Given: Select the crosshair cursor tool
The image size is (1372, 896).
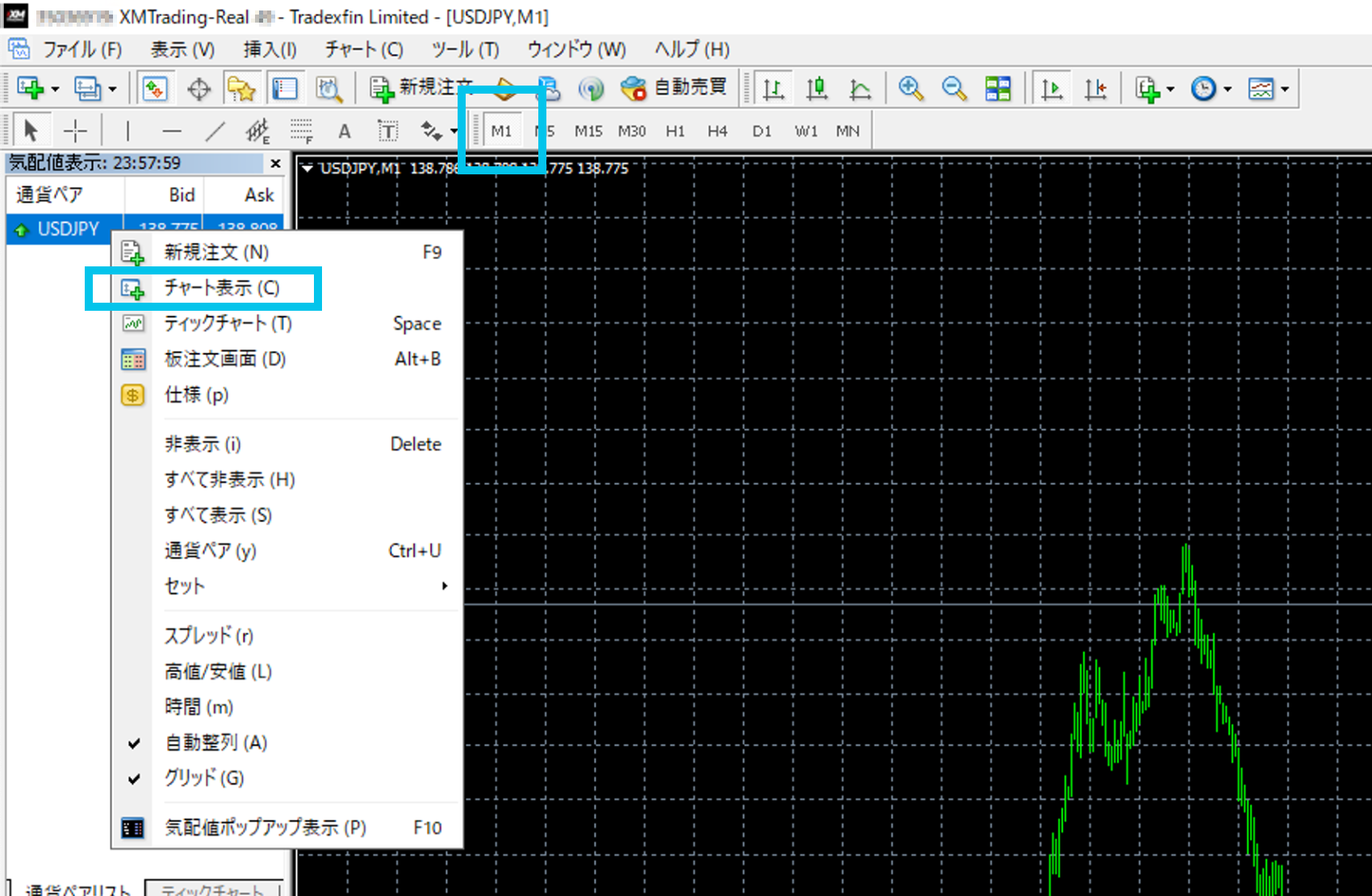Looking at the screenshot, I should click(x=75, y=131).
